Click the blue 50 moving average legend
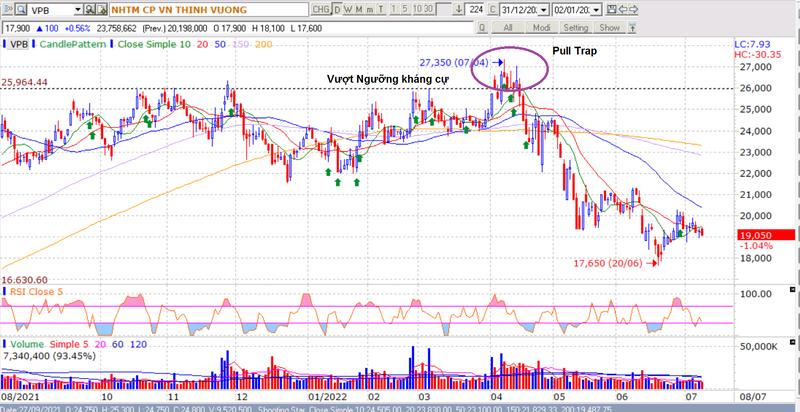 point(220,44)
